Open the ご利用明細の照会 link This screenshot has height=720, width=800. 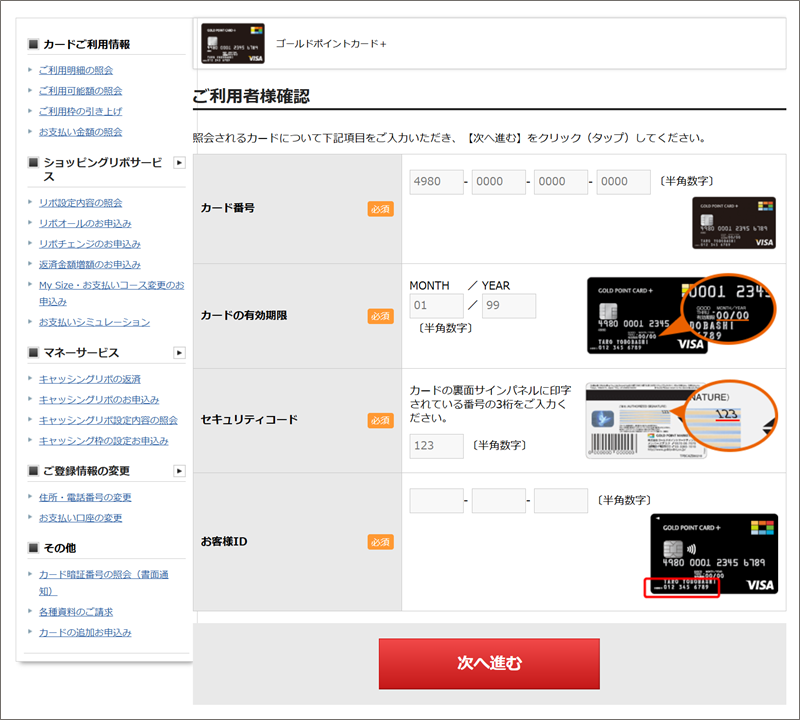(76, 70)
